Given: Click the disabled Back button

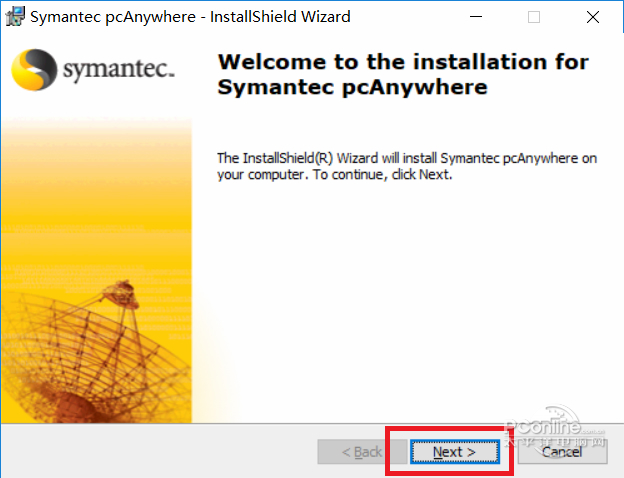Looking at the screenshot, I should [x=362, y=452].
